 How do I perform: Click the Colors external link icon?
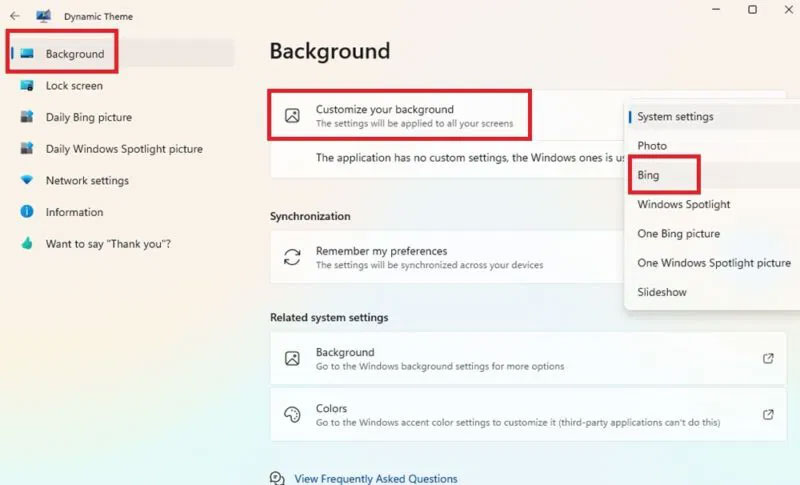(768, 415)
